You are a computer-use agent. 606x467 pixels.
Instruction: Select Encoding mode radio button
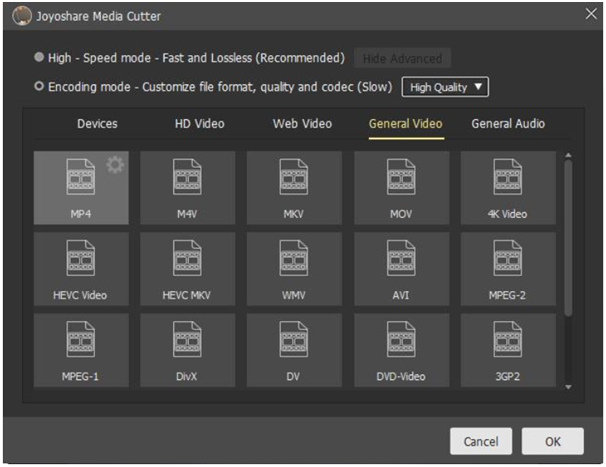(x=39, y=87)
